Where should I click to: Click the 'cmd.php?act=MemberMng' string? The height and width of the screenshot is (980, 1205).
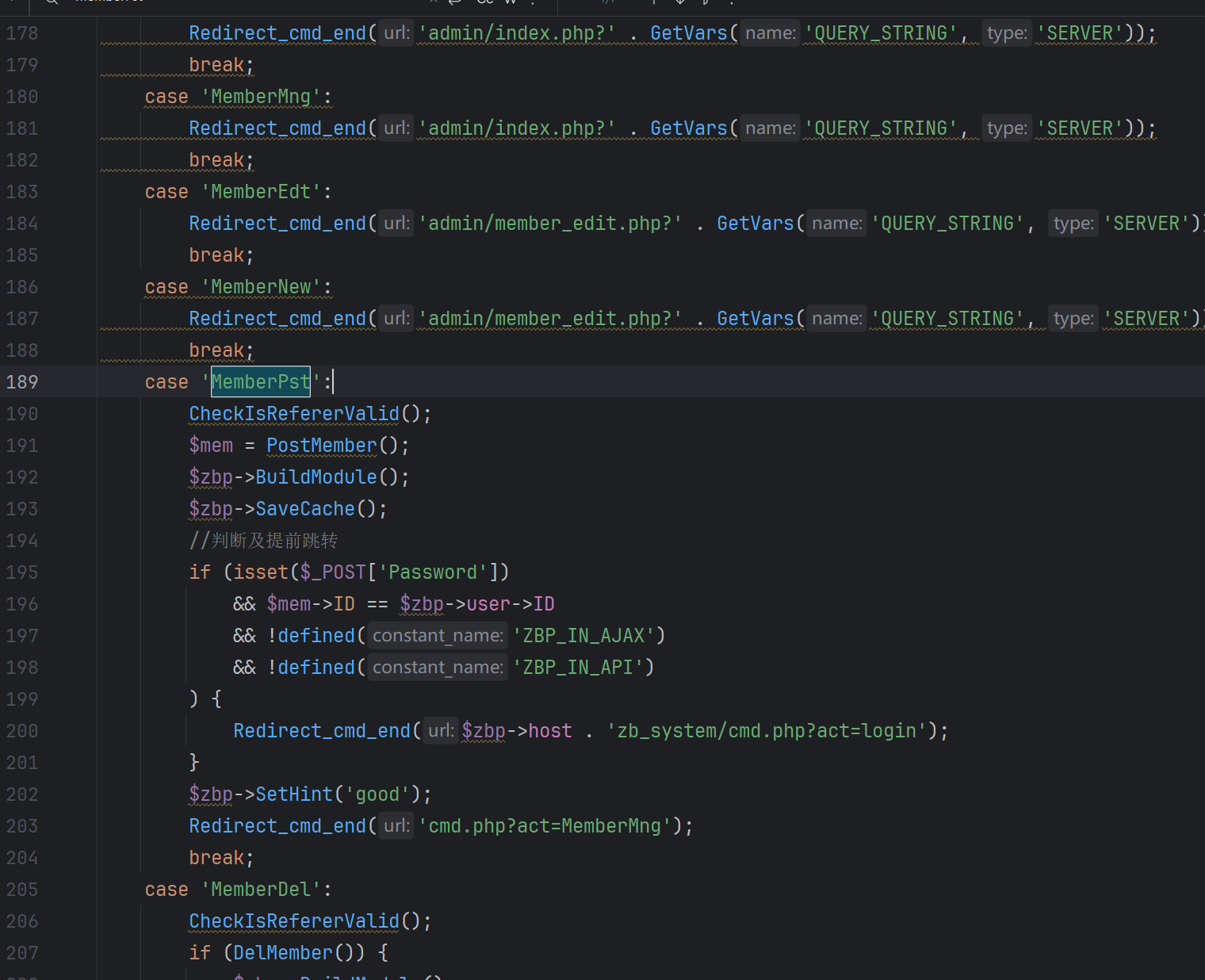point(545,826)
